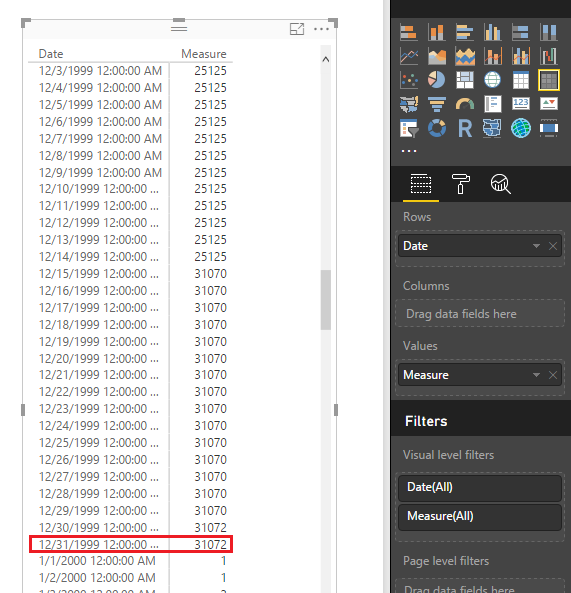Select the Multi-row card visualization

pos(492,104)
